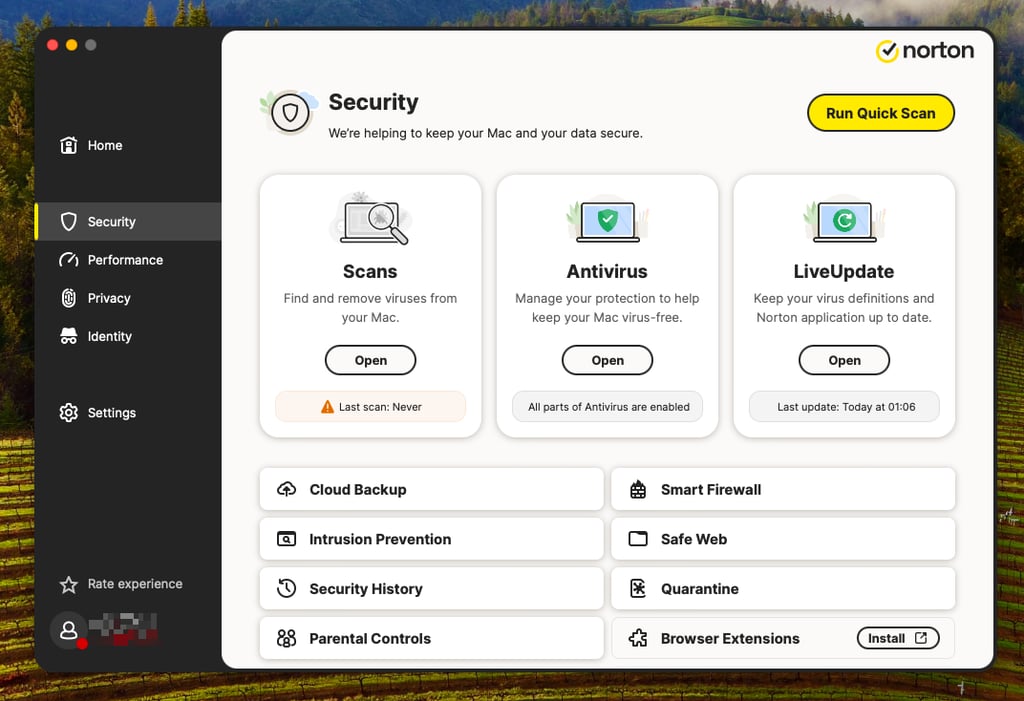Open the Identity section
Image resolution: width=1024 pixels, height=701 pixels.
(129, 336)
